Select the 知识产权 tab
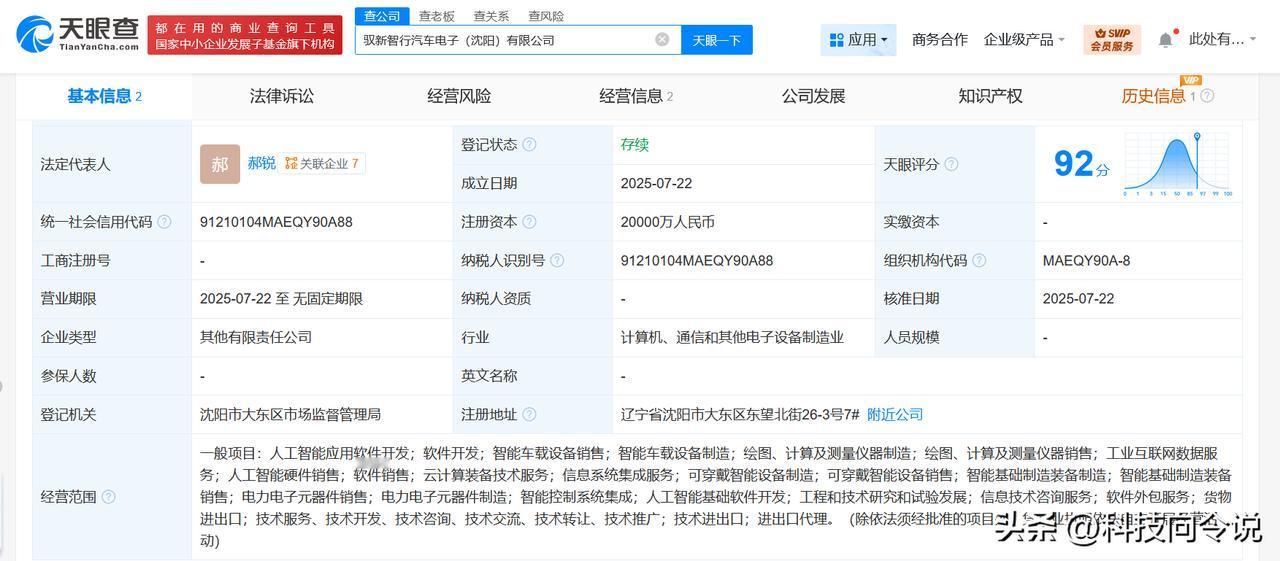 [x=990, y=96]
